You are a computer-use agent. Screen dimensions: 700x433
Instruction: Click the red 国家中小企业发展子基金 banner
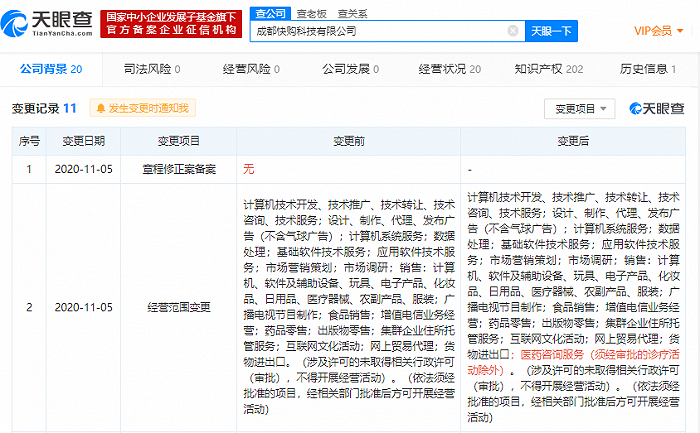[x=171, y=24]
